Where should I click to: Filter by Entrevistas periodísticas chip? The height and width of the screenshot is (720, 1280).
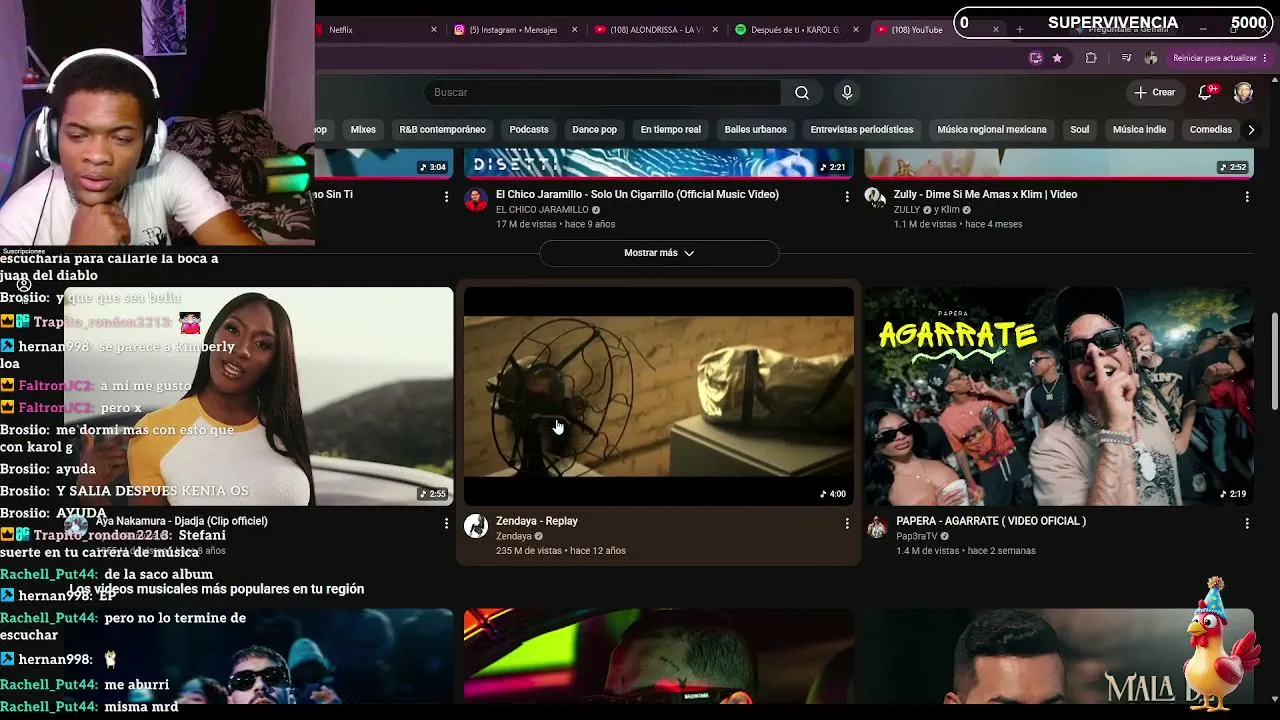point(862,130)
